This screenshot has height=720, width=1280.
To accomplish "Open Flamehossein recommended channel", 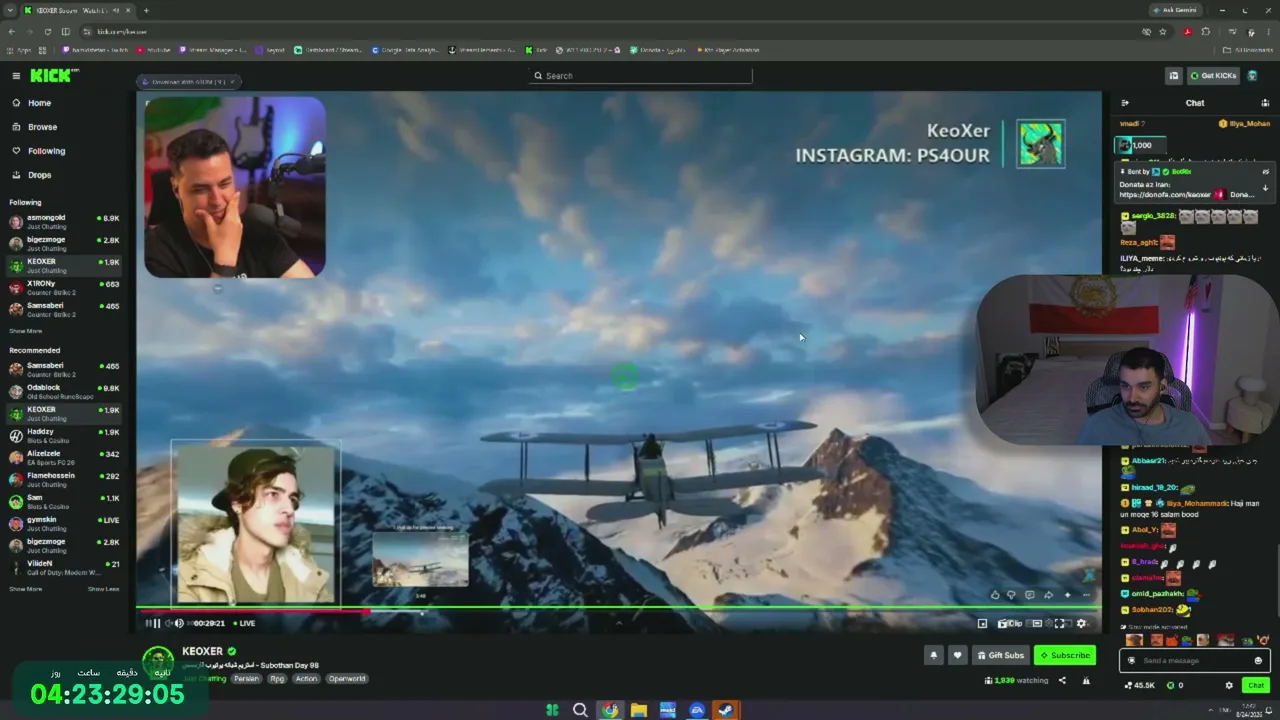I will coord(64,479).
